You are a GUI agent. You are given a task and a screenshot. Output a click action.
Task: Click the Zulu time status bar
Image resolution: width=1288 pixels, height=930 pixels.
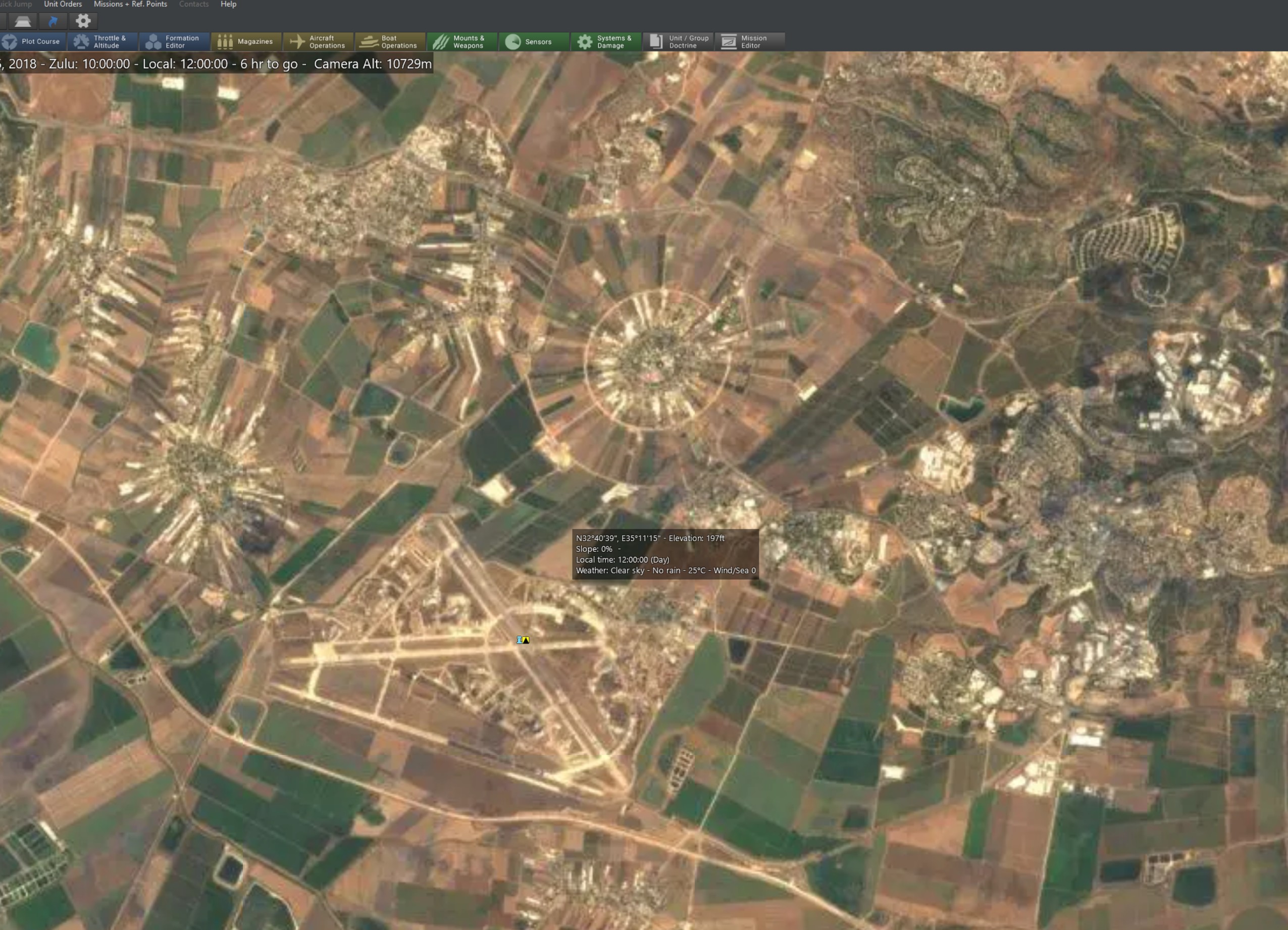click(x=216, y=64)
